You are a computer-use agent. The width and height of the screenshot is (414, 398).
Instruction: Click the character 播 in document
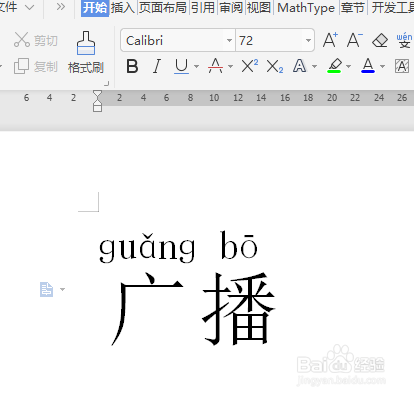239,309
